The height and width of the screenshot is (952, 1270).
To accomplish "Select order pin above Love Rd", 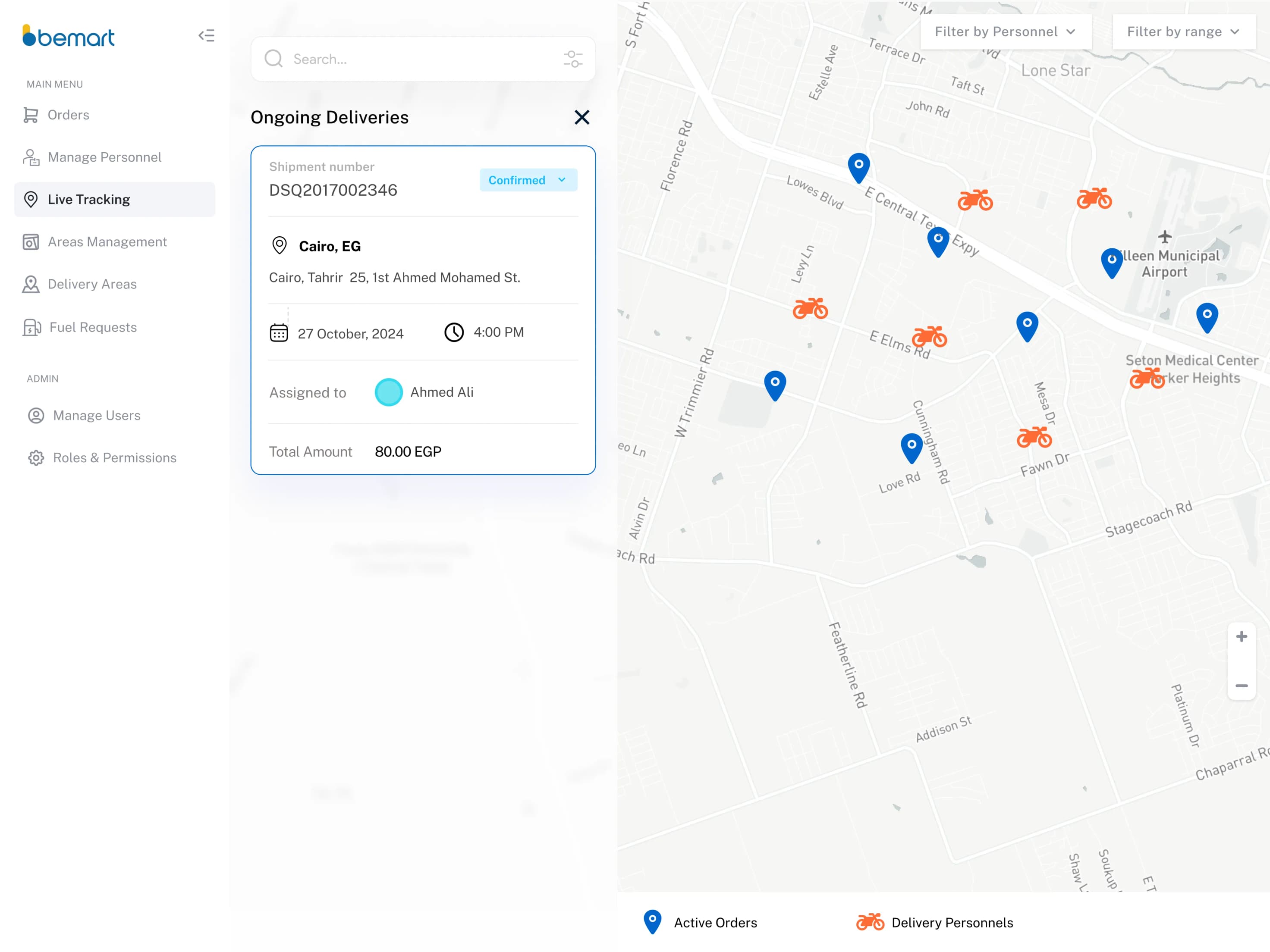I will 911,448.
